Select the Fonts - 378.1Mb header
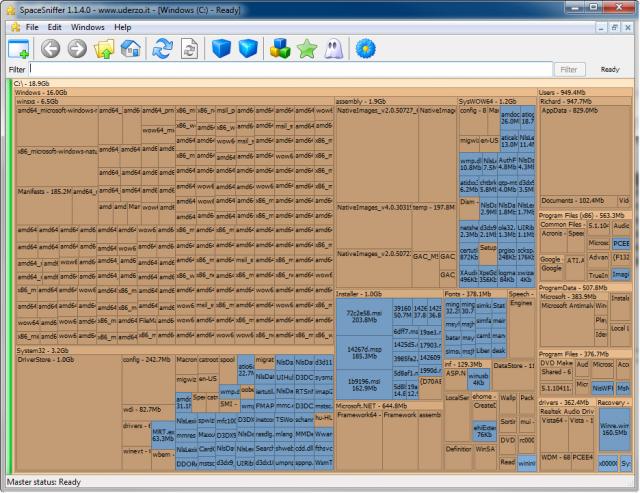This screenshot has width=640, height=493. 475,294
